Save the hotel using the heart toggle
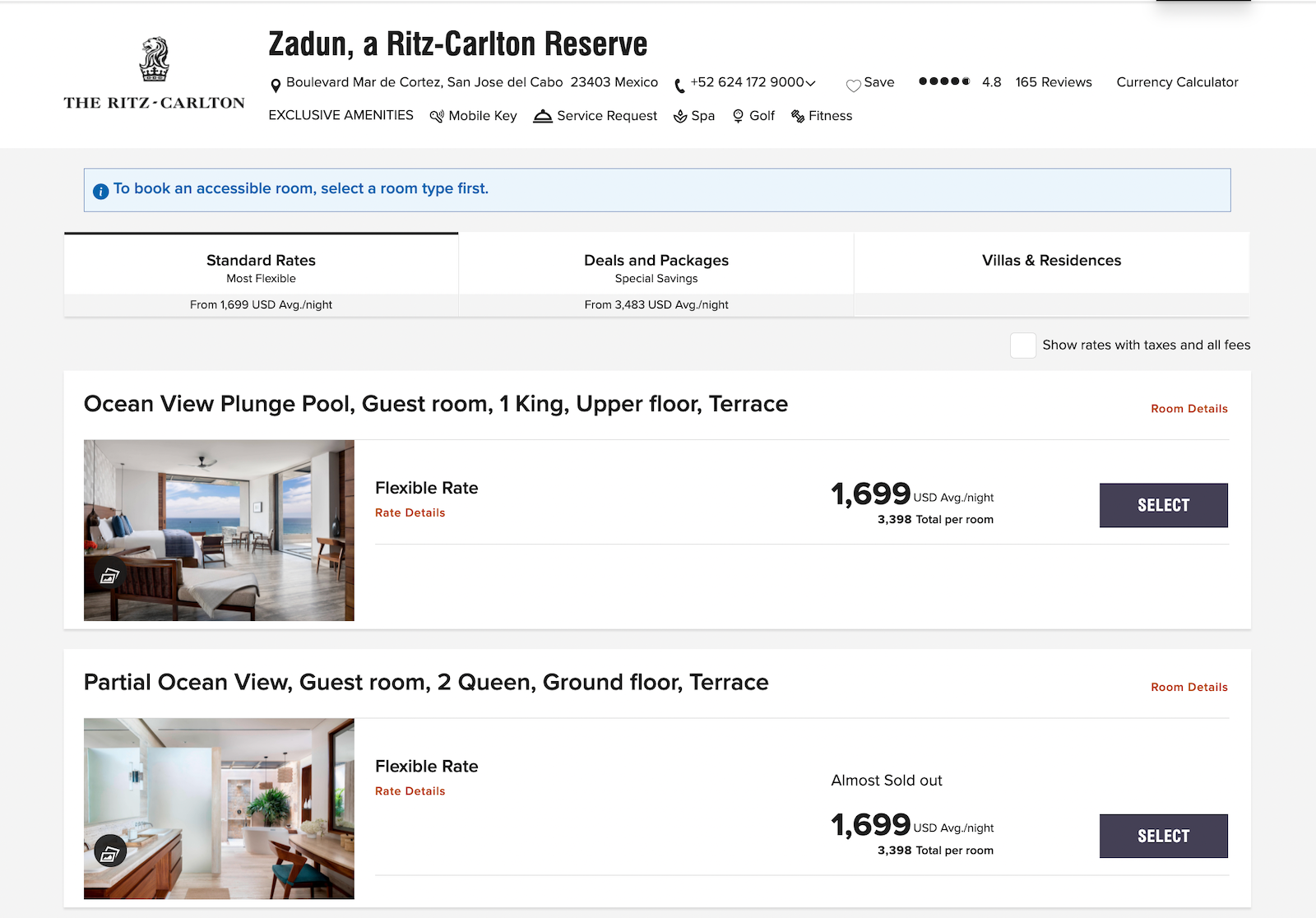The height and width of the screenshot is (918, 1316). 853,83
